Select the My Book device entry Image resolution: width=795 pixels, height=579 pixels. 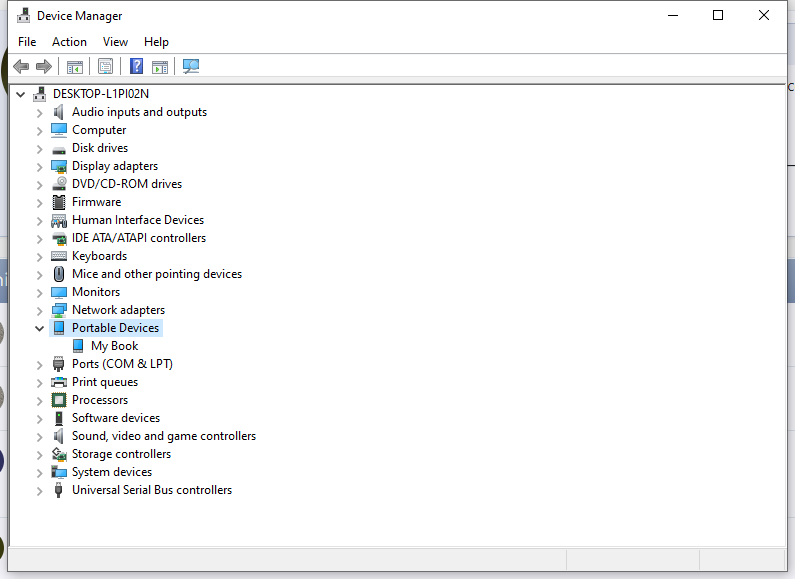[115, 346]
